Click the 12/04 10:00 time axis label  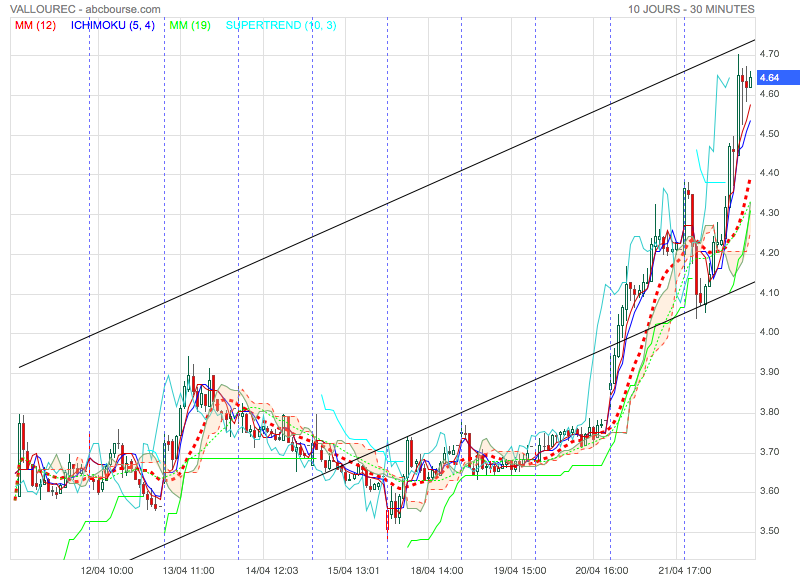(107, 570)
